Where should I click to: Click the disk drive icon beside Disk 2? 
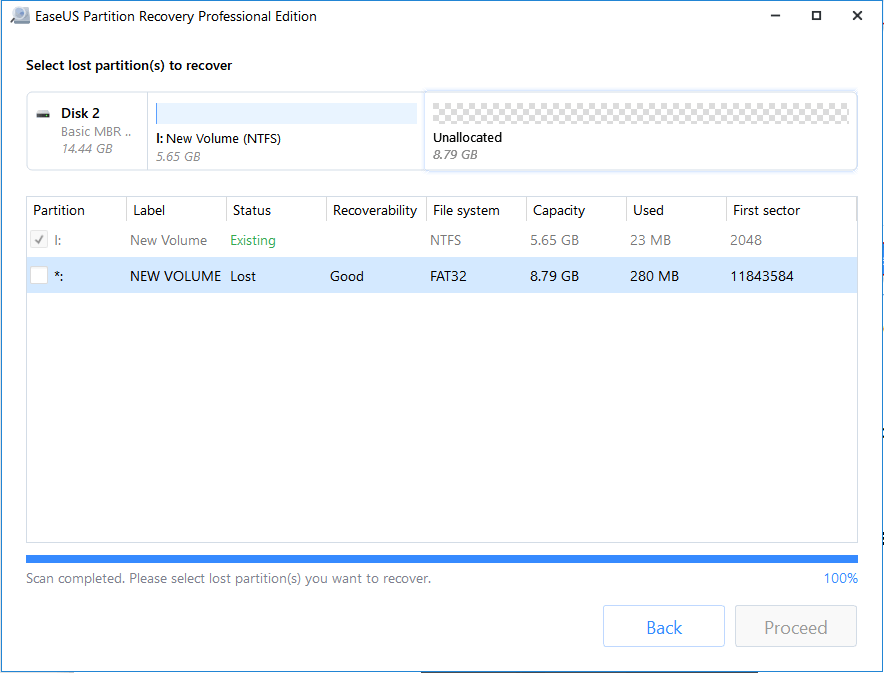[42, 113]
